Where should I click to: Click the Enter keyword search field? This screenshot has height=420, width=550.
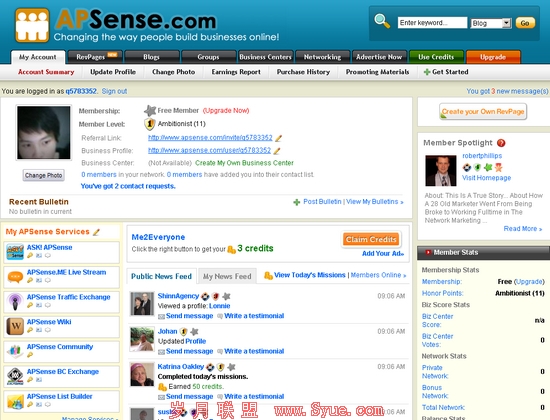[x=432, y=23]
